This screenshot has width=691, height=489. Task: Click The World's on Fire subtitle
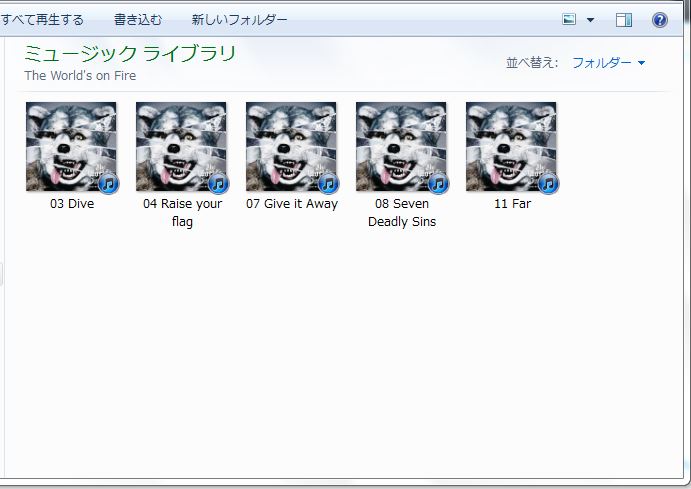click(x=80, y=76)
